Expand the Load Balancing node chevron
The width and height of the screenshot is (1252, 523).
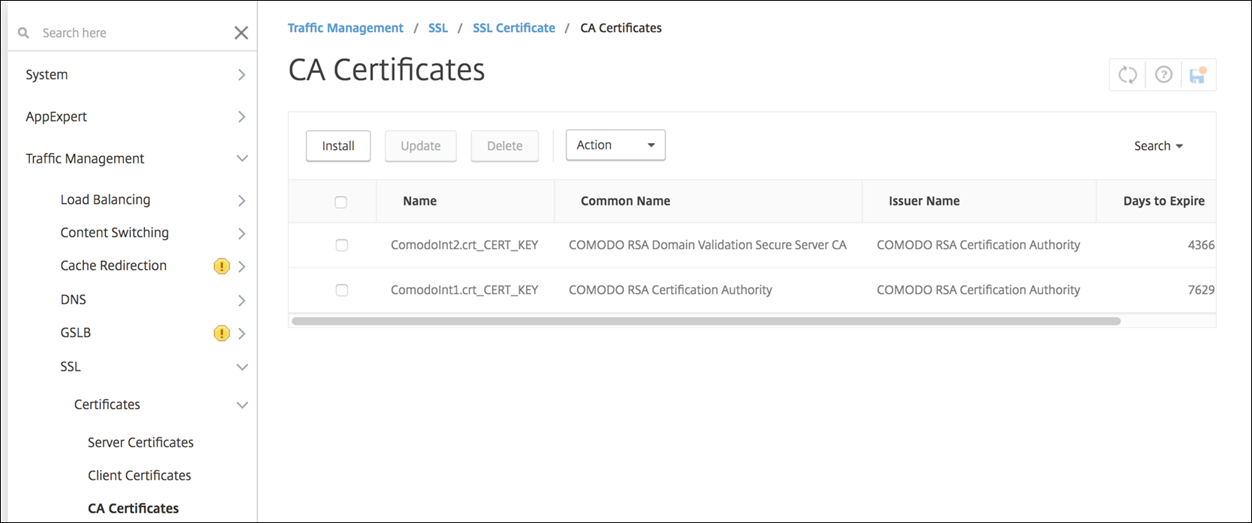coord(241,200)
